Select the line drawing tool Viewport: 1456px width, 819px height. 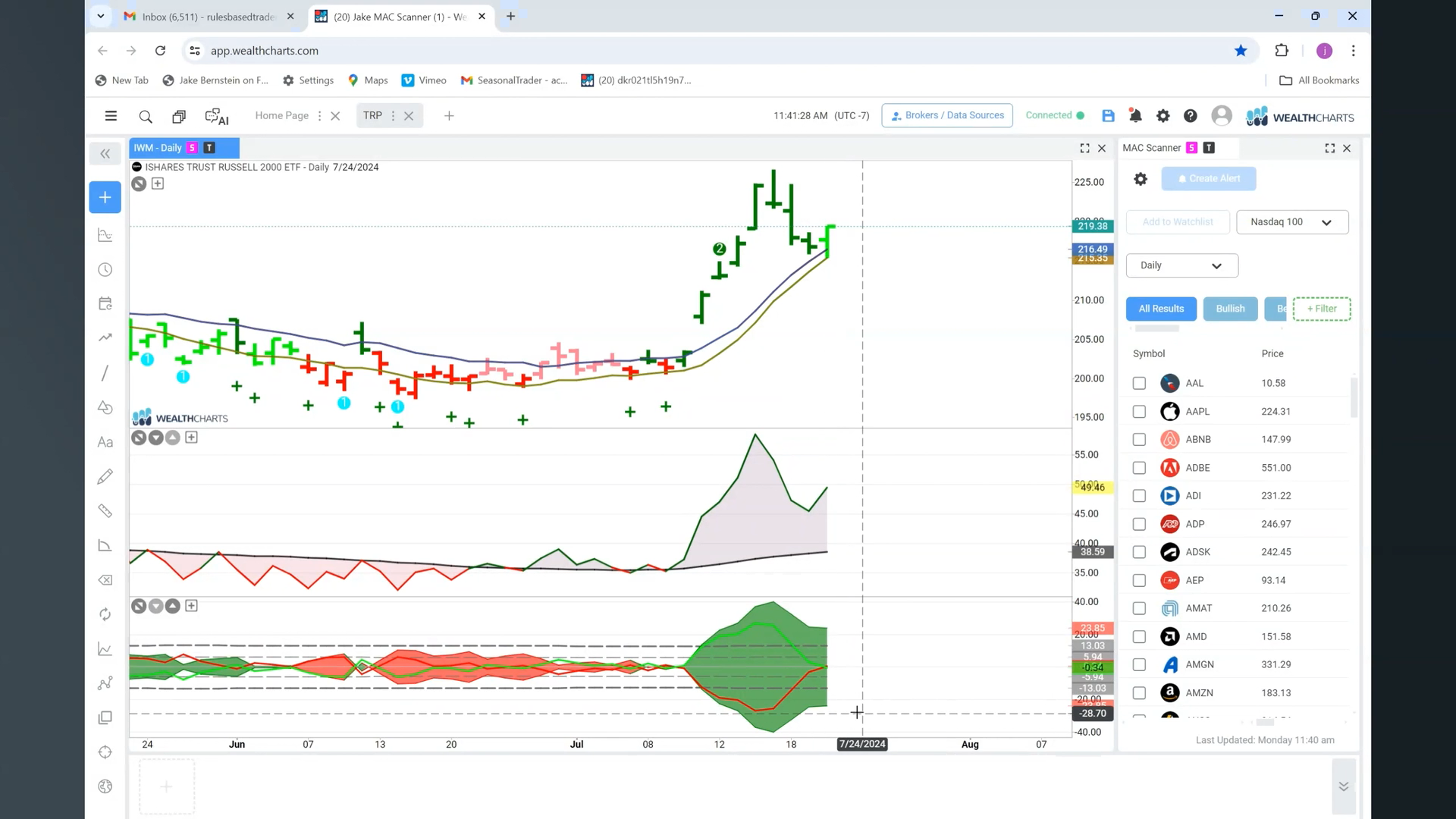(x=105, y=373)
